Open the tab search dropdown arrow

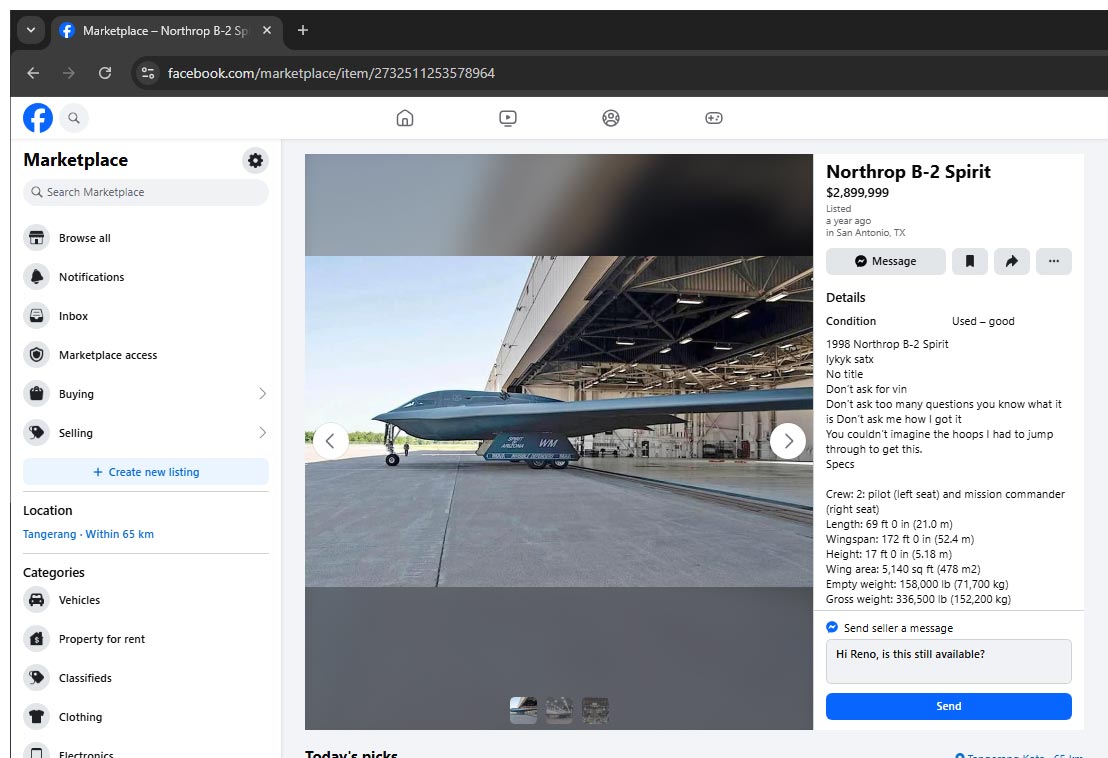(30, 30)
